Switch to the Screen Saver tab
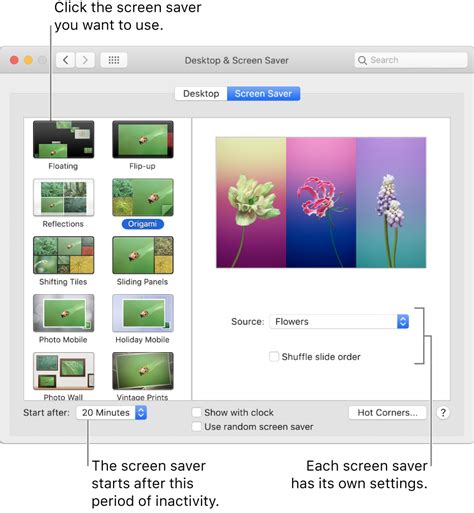Image resolution: width=474 pixels, height=513 pixels. (263, 94)
